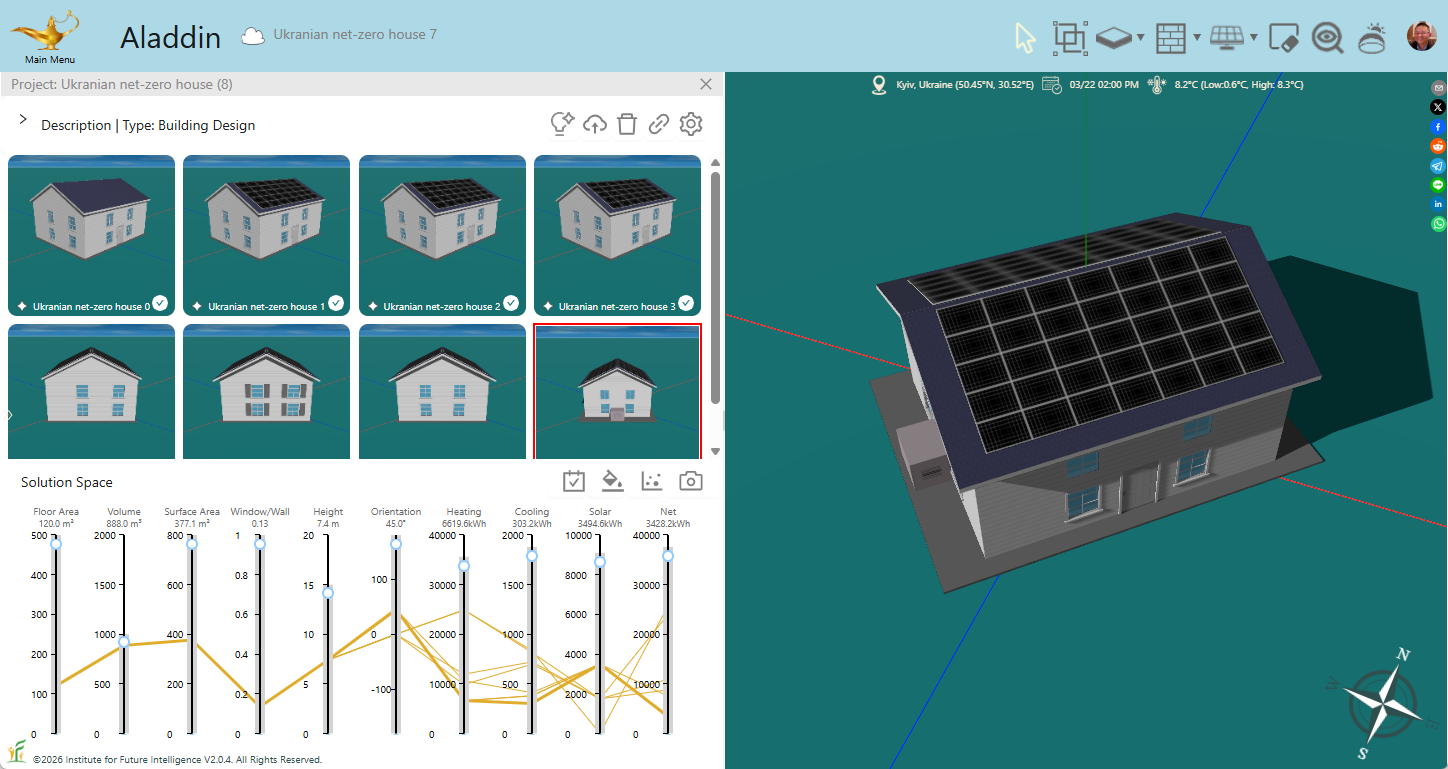Image resolution: width=1448 pixels, height=769 pixels.
Task: Open the foundation tool dropdown arrow
Action: click(x=1141, y=38)
